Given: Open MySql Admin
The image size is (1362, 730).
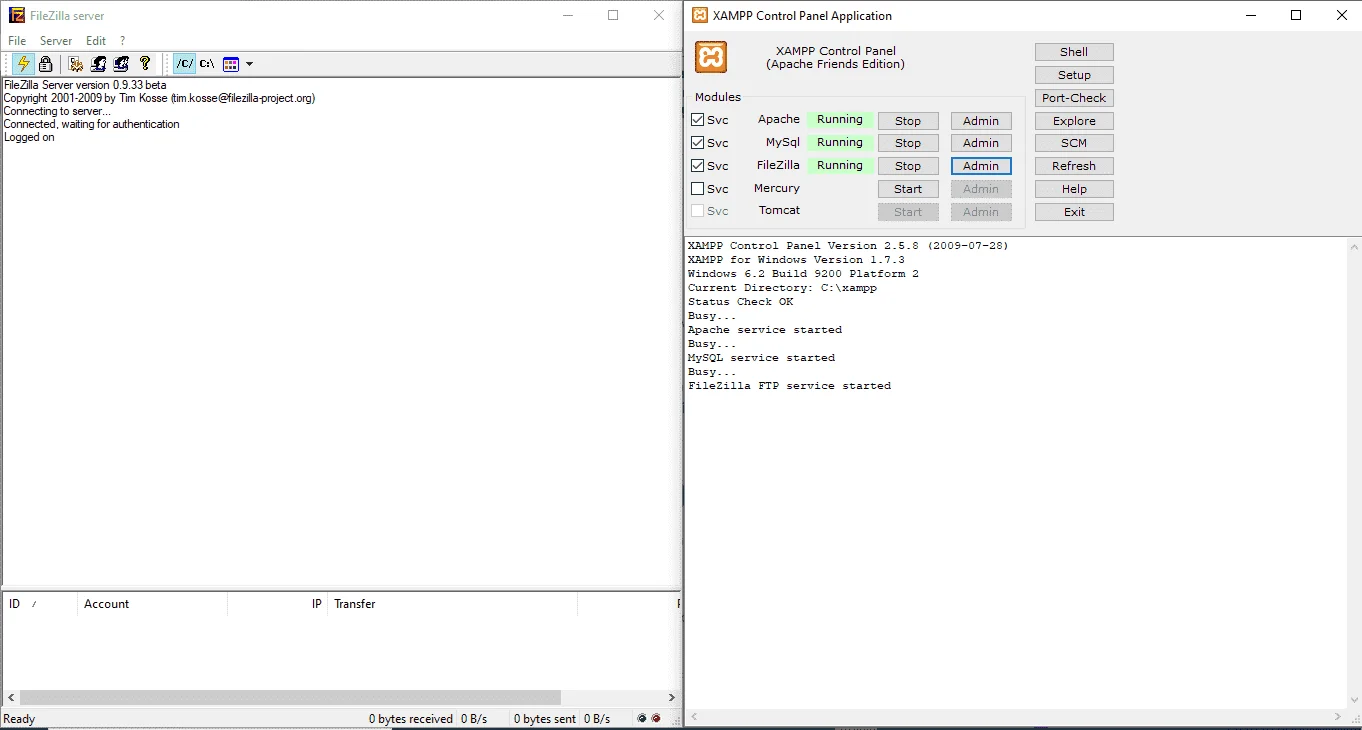Looking at the screenshot, I should pyautogui.click(x=981, y=143).
